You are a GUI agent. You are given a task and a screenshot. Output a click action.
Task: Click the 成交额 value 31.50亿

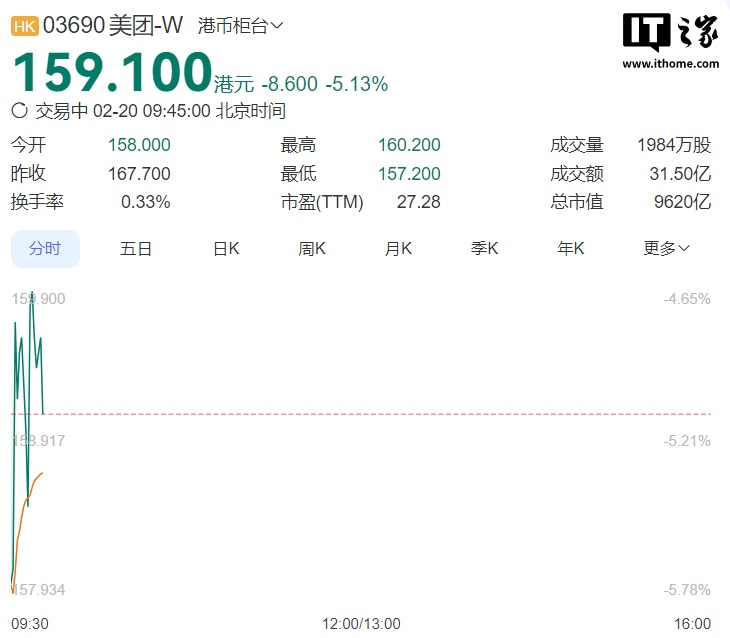click(680, 174)
